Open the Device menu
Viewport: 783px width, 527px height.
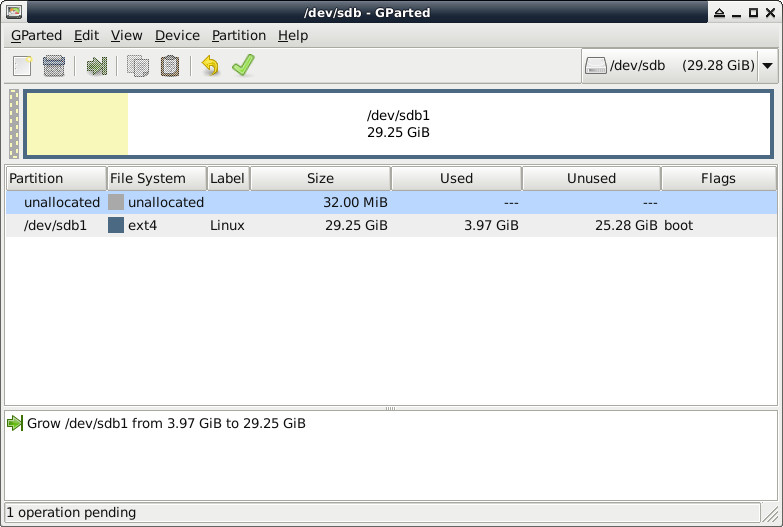tap(177, 35)
